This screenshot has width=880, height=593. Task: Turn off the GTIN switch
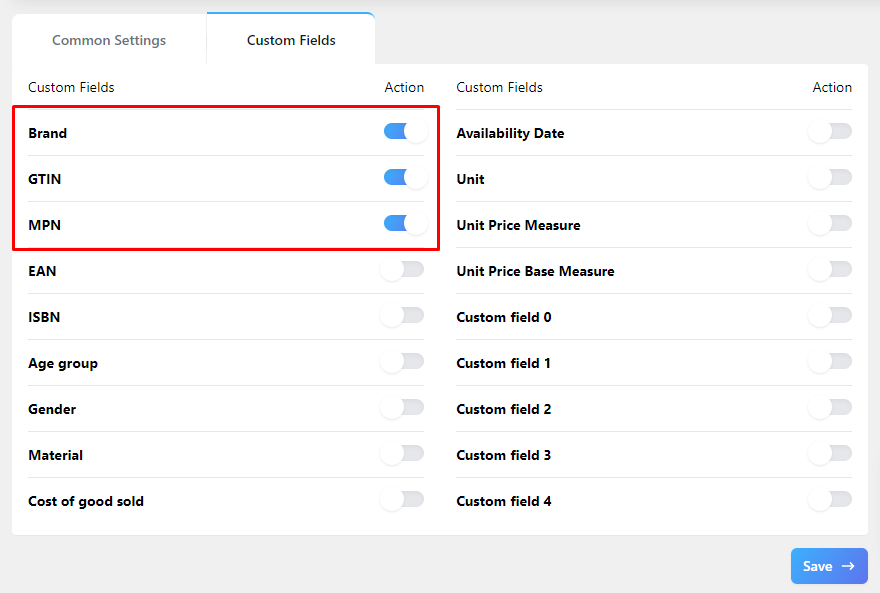click(x=405, y=177)
